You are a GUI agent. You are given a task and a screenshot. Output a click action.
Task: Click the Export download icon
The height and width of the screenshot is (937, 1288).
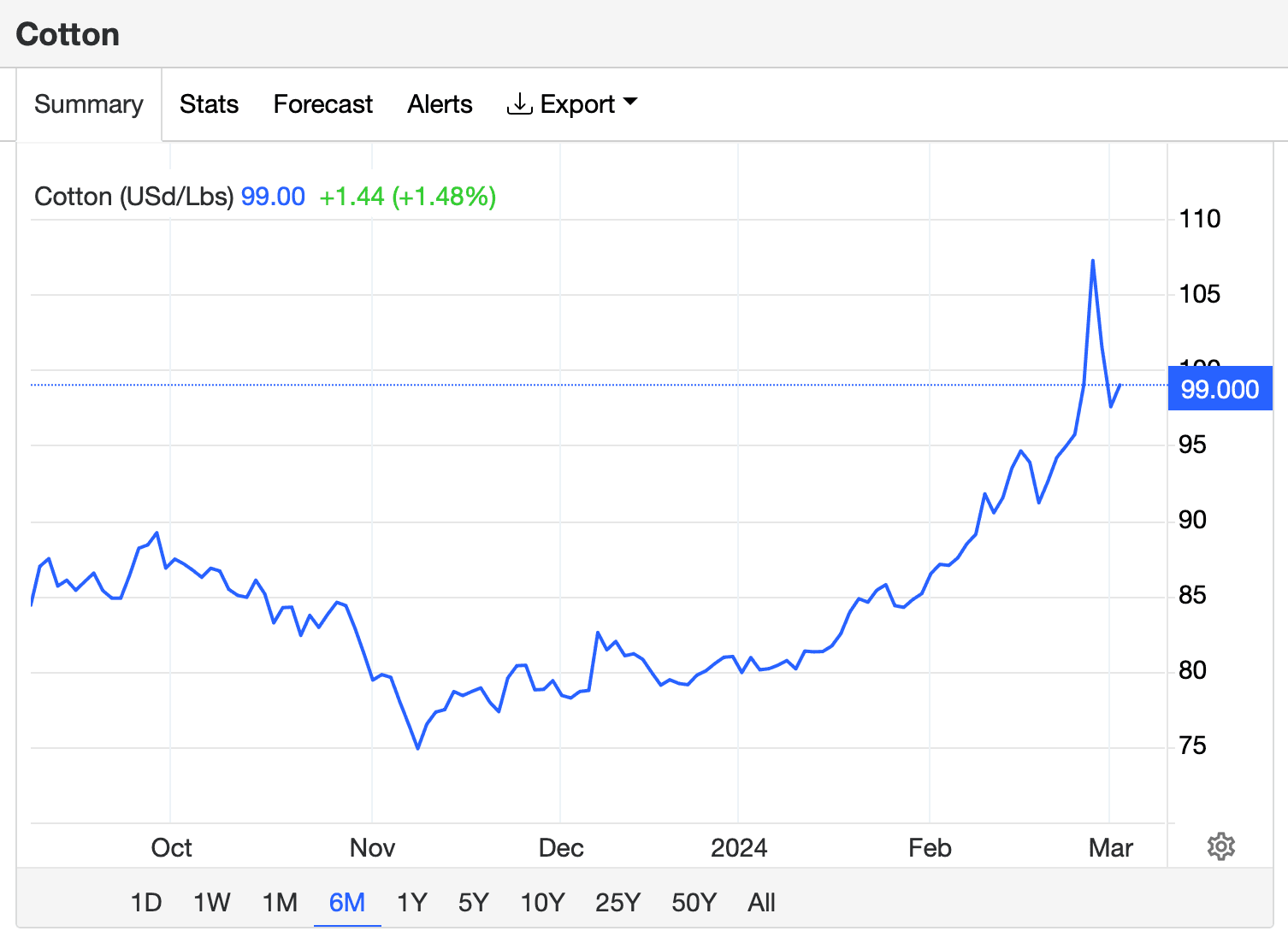[x=519, y=104]
